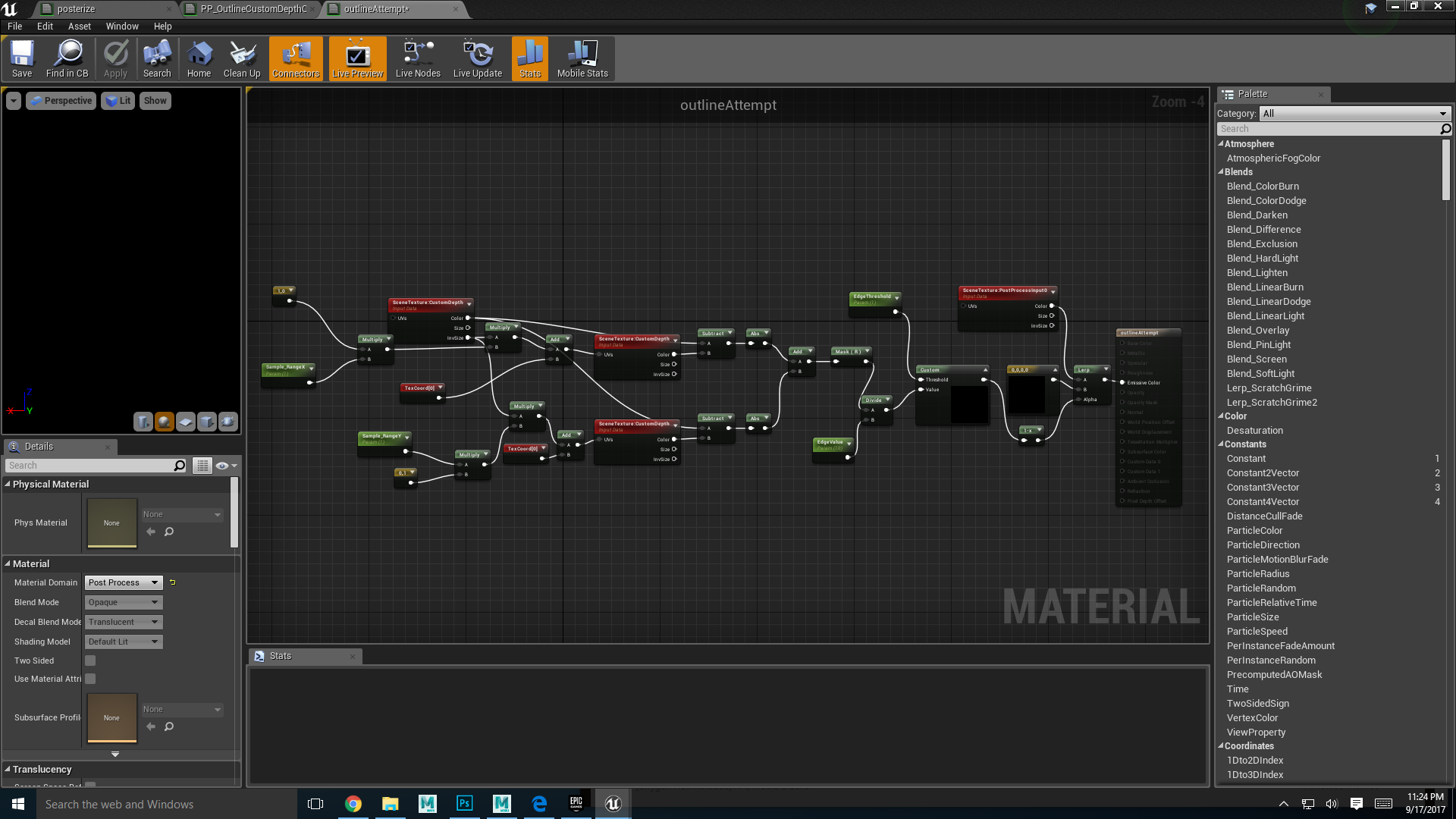Enable the Two Sided checkbox
The height and width of the screenshot is (819, 1456).
(90, 661)
